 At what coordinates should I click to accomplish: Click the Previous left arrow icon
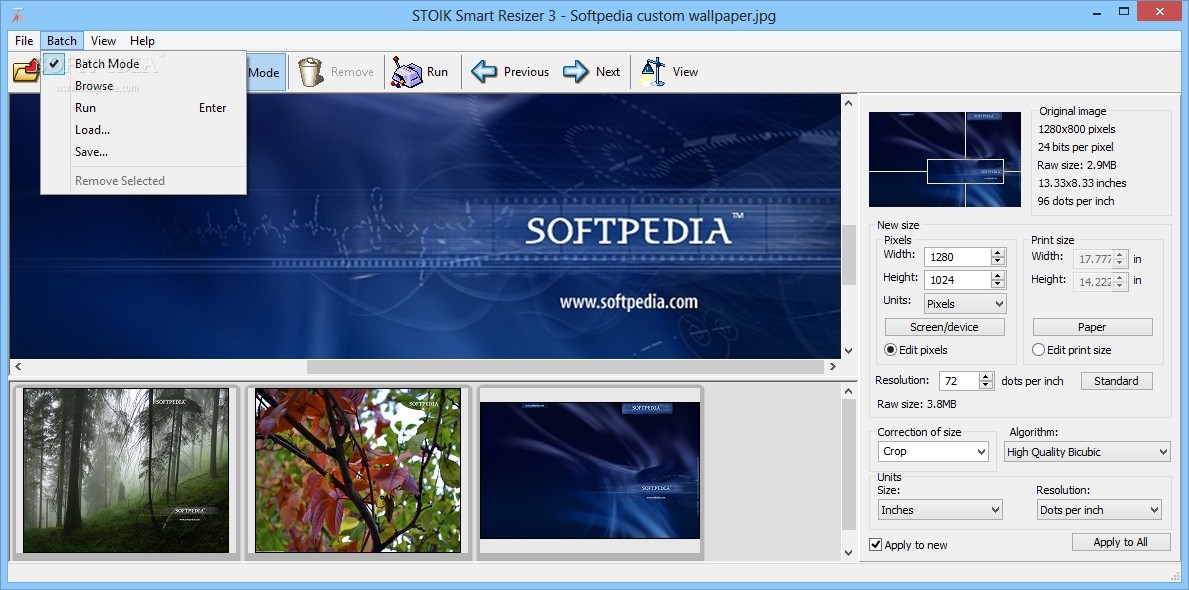484,72
